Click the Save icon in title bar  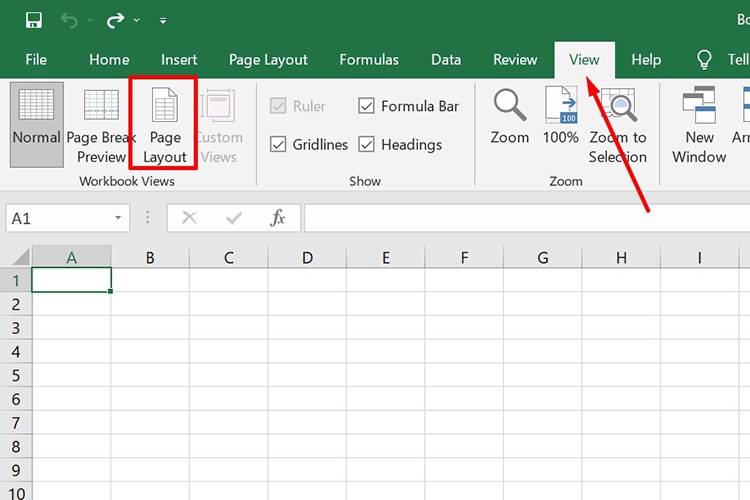tap(34, 20)
